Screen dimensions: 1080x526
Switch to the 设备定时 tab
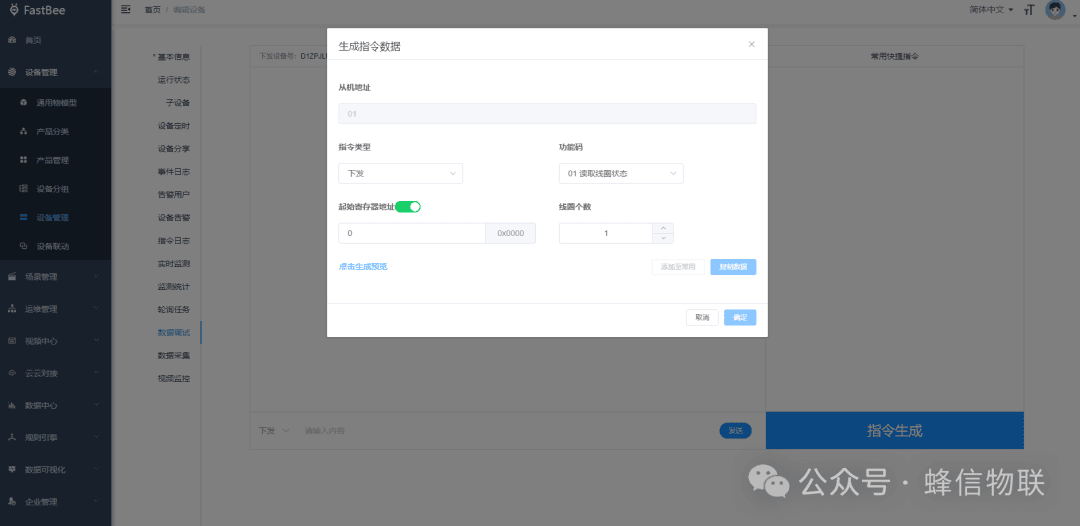pyautogui.click(x=174, y=126)
